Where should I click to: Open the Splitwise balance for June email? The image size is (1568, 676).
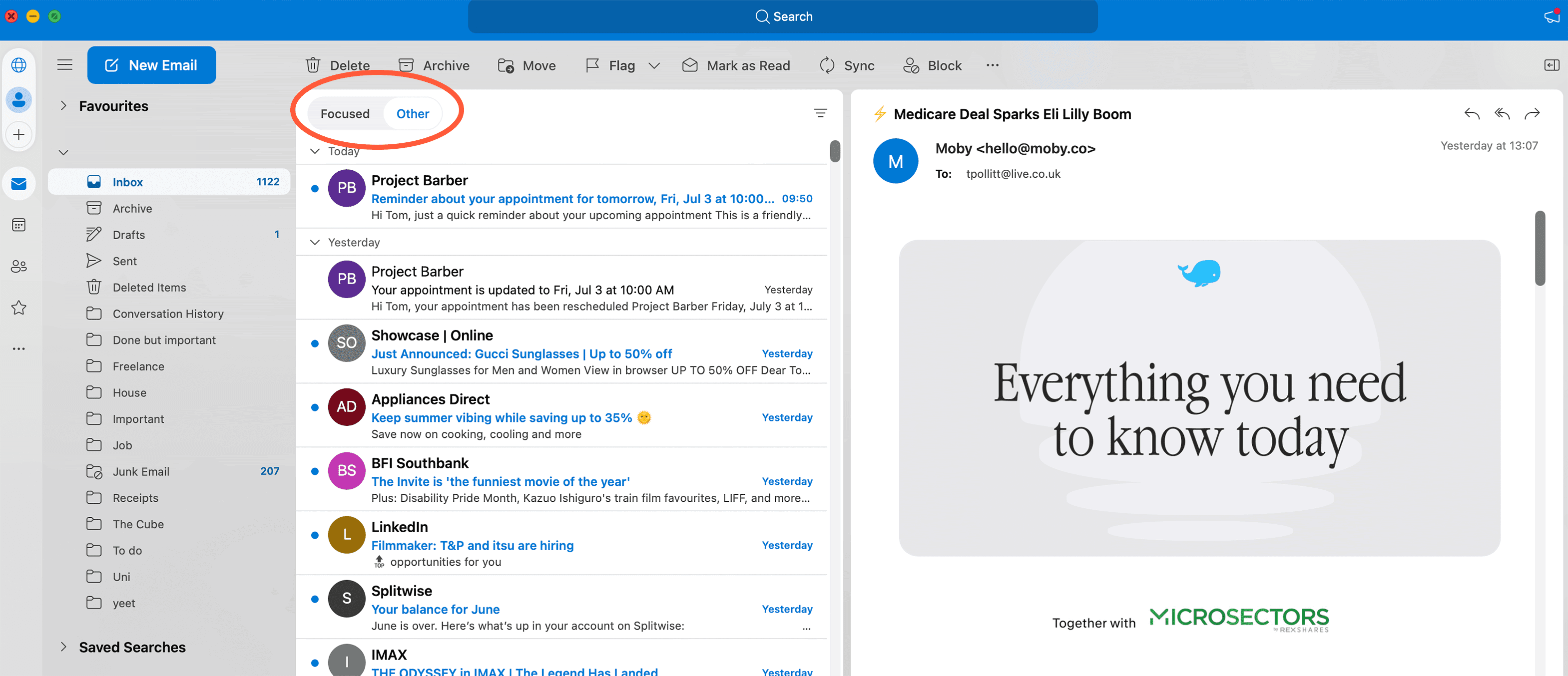click(x=562, y=607)
